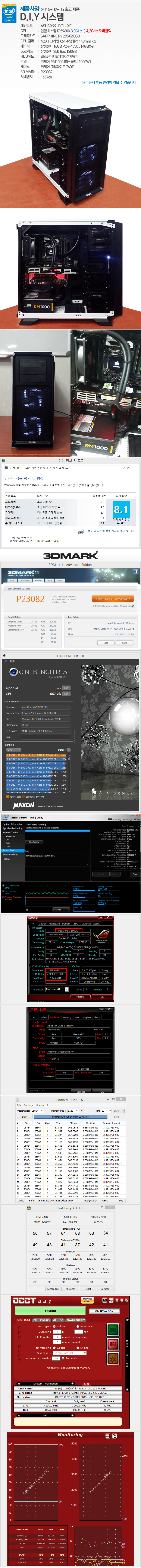Choose 32 bits test version in OCCT

pos(59,1348)
